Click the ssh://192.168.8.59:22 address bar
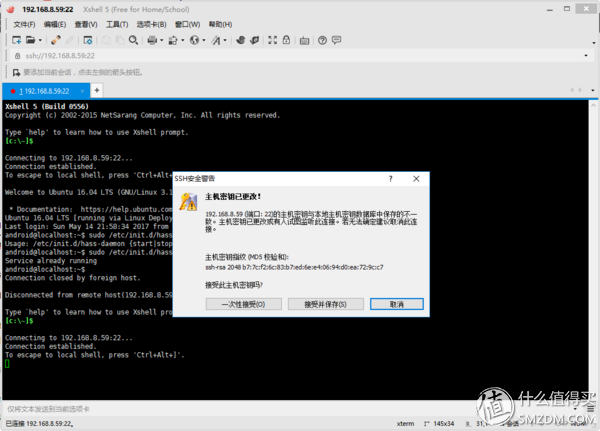The width and height of the screenshot is (600, 431). click(298, 56)
